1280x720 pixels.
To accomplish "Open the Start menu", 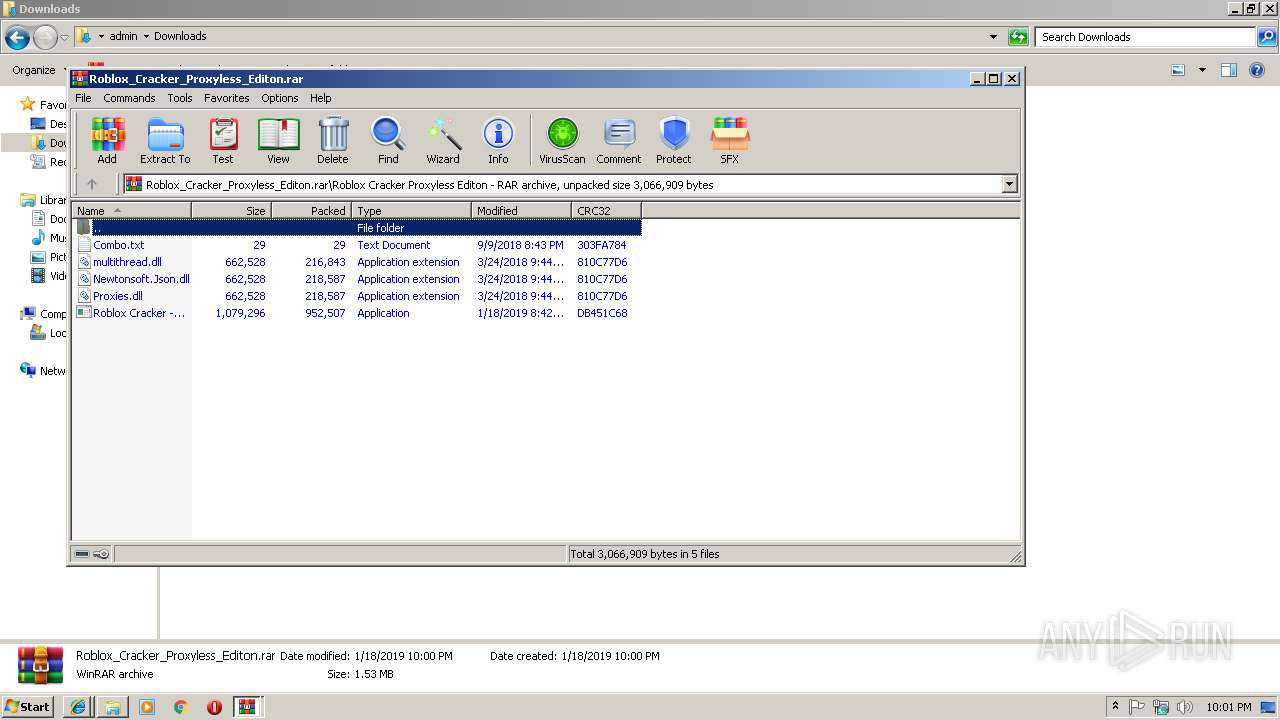I will tap(28, 706).
